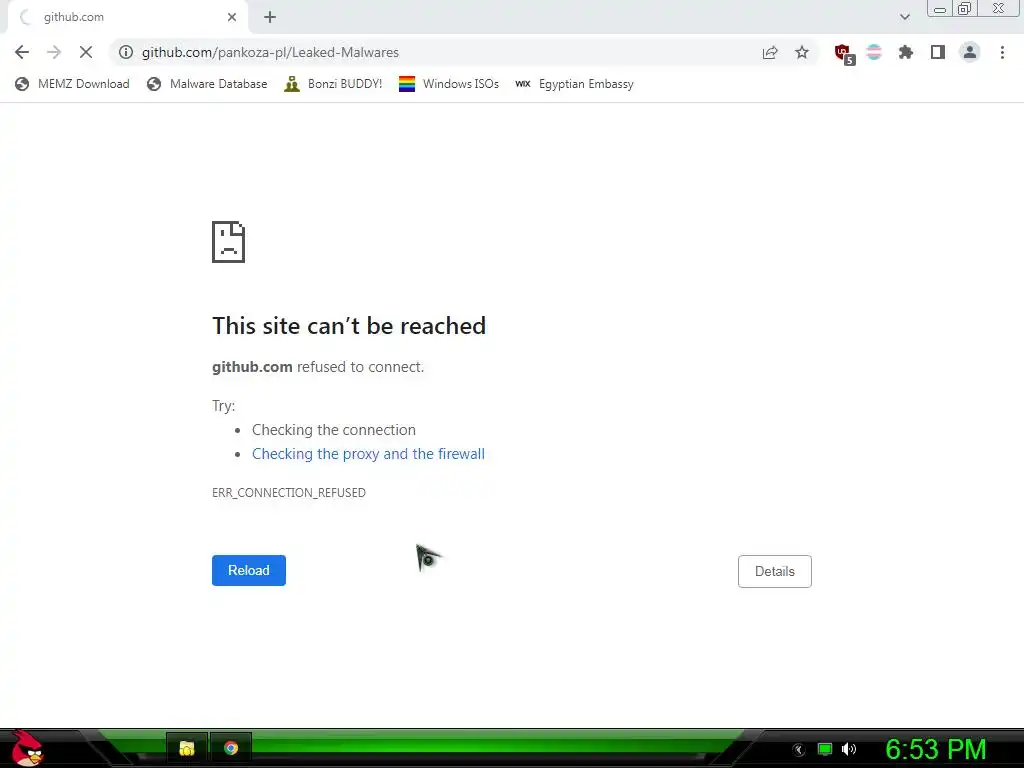The height and width of the screenshot is (768, 1024).
Task: Follow the proxy and firewall link
Action: tap(368, 454)
